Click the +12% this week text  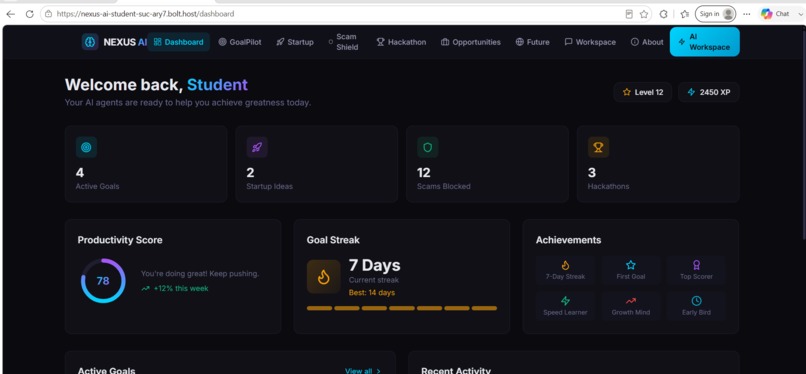[181, 289]
